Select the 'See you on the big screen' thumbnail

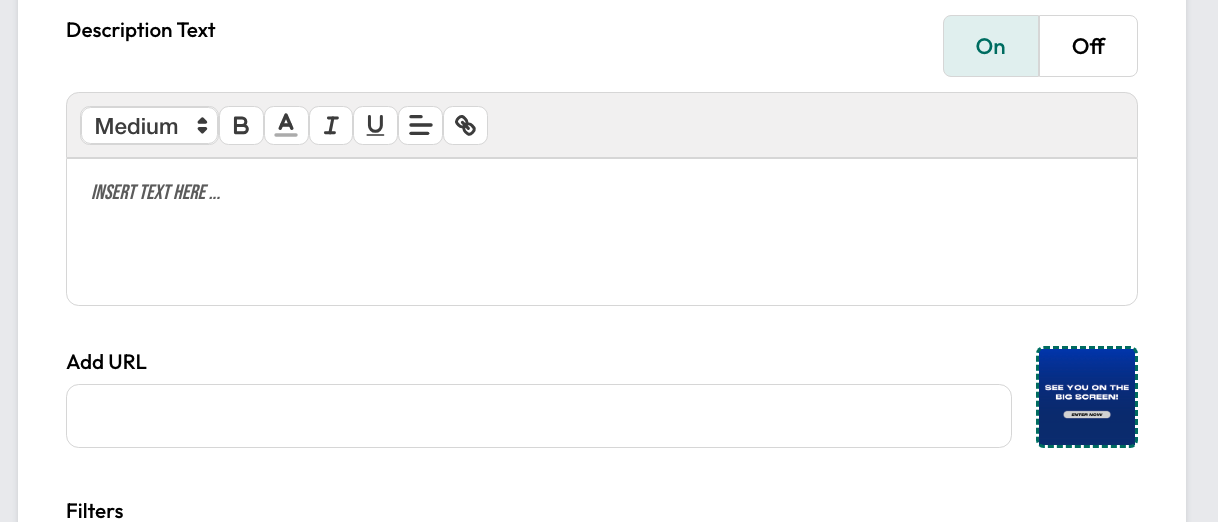1087,397
